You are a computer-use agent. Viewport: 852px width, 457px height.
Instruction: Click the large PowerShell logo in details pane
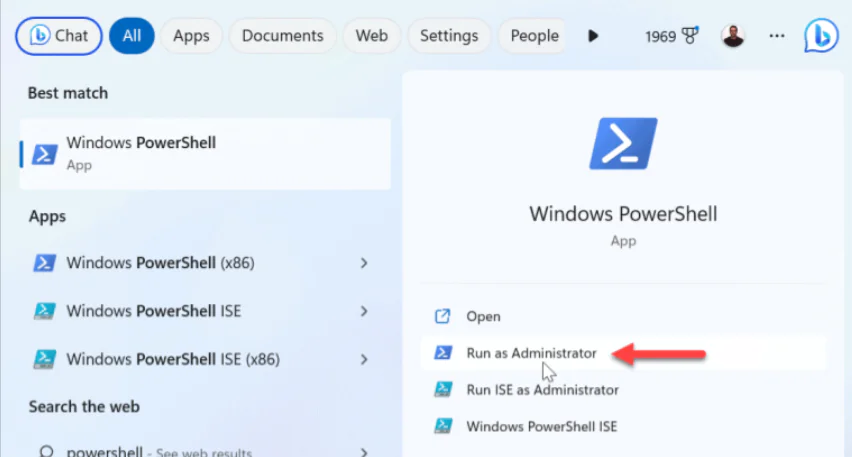623,143
